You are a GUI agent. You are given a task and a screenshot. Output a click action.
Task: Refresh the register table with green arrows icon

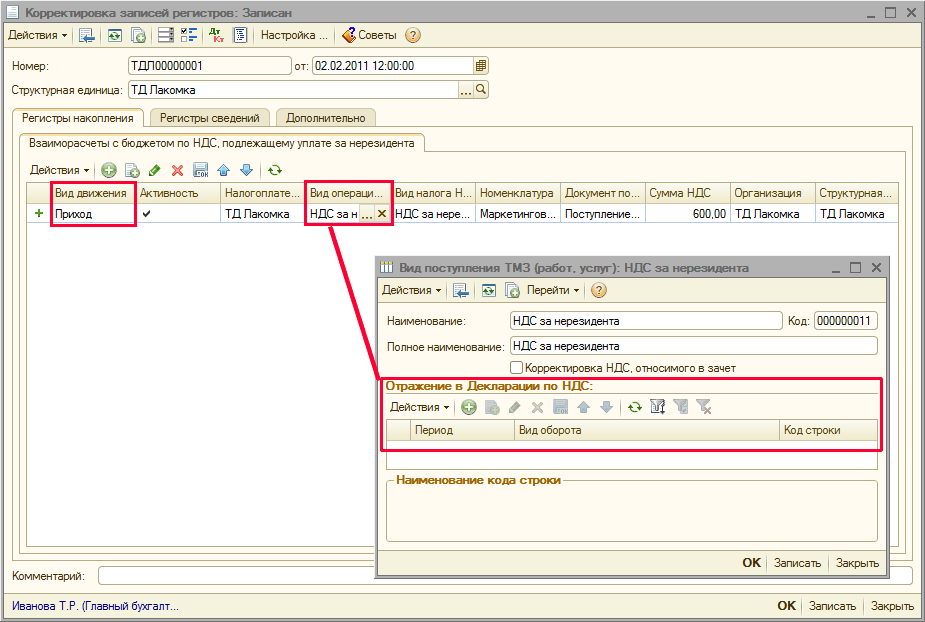click(275, 170)
